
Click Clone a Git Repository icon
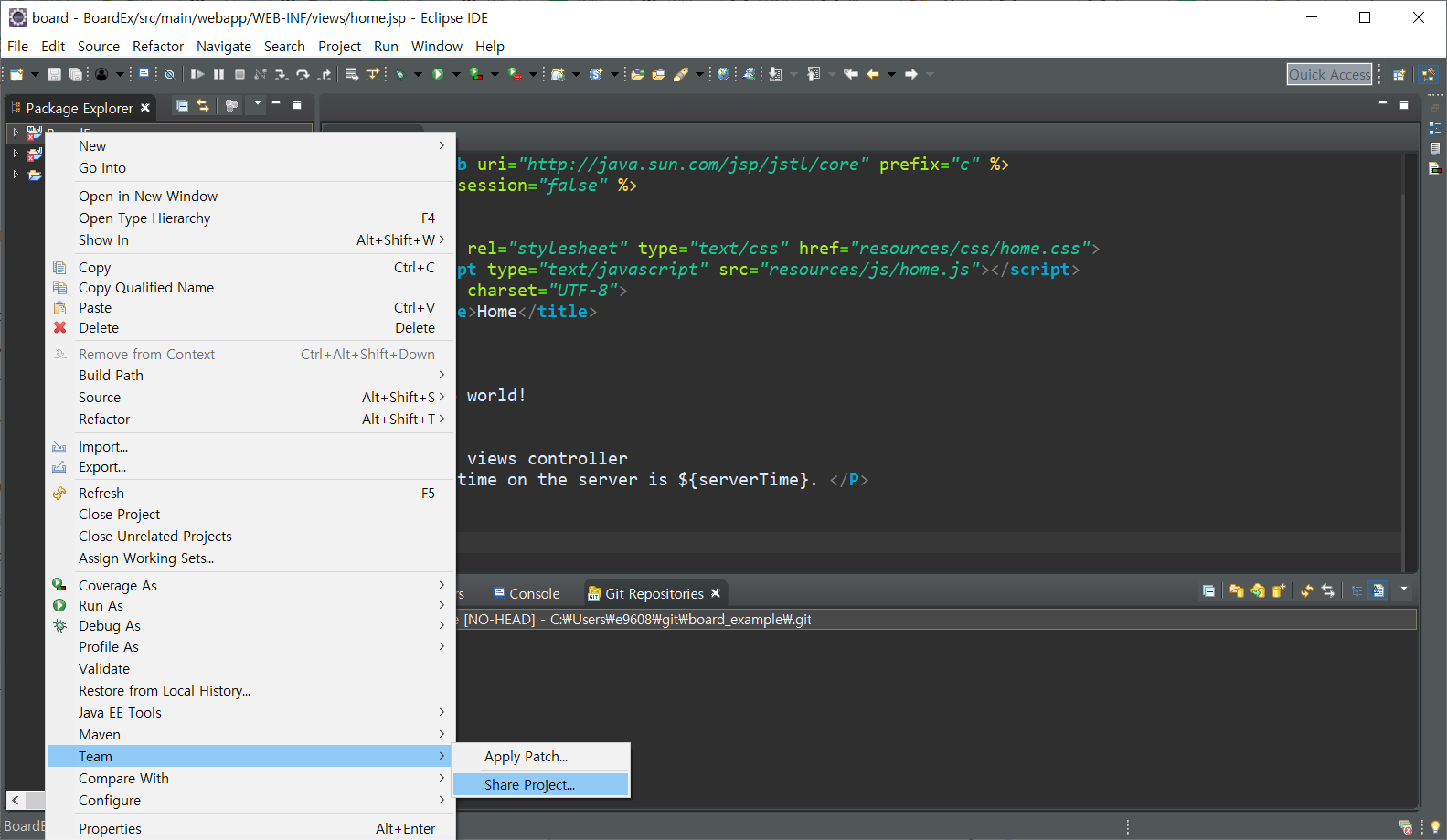(x=1258, y=590)
